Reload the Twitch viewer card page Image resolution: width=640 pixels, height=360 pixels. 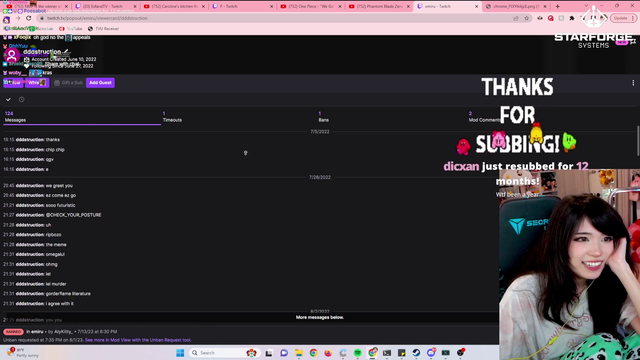pos(29,18)
